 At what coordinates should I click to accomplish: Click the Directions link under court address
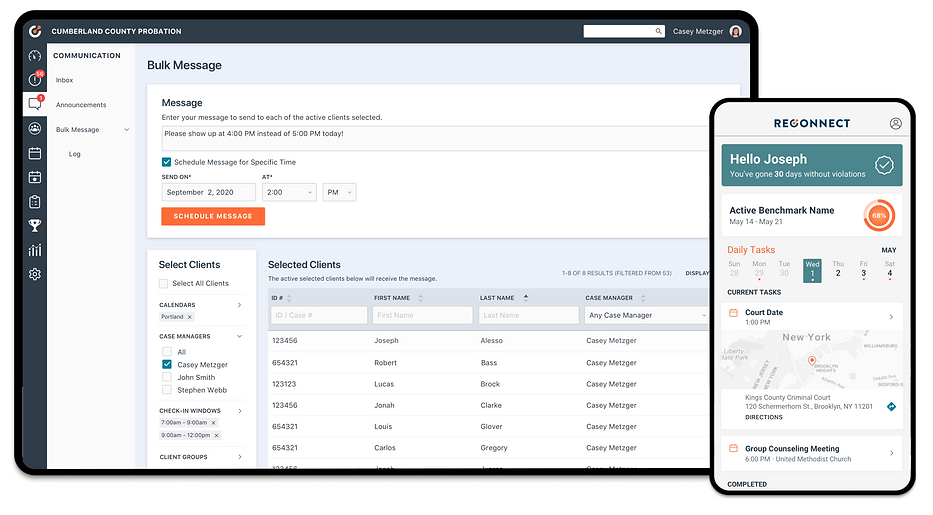click(763, 417)
